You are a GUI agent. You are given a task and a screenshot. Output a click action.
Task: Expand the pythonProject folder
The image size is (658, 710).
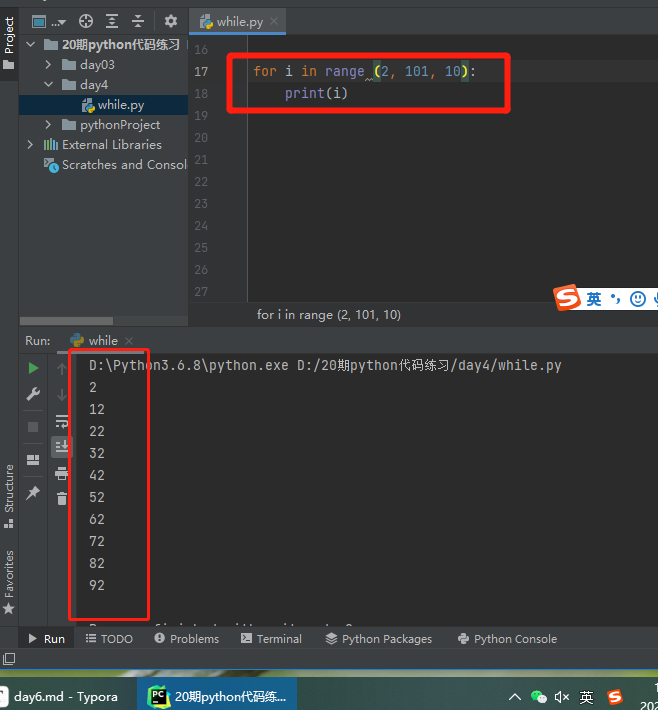pos(48,125)
